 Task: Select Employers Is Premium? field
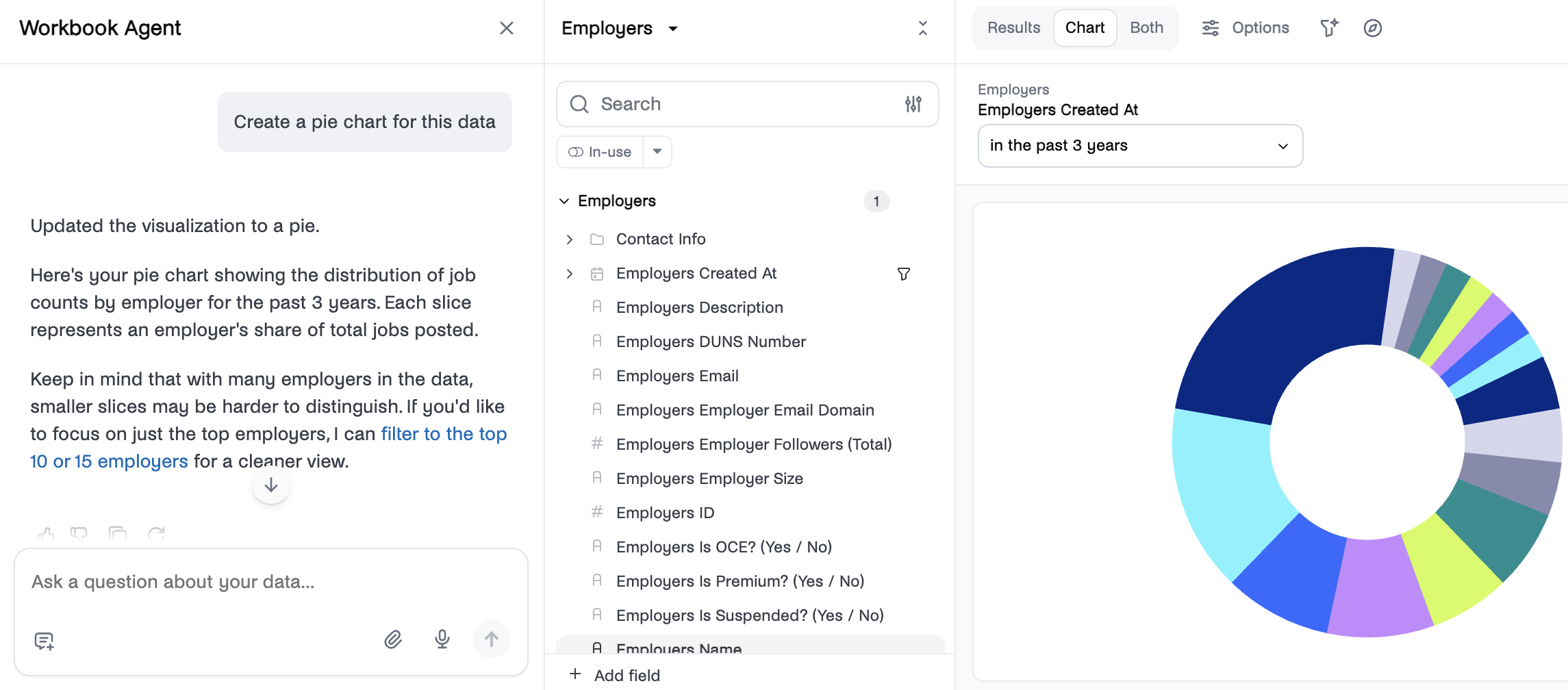740,582
